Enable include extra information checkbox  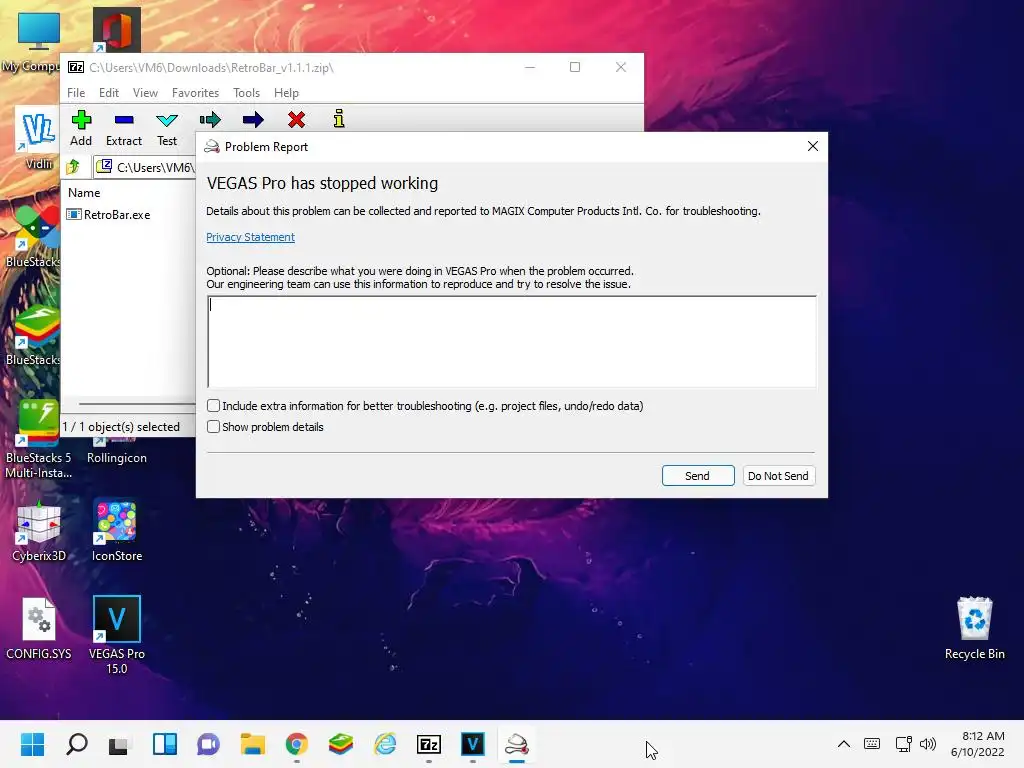(213, 406)
